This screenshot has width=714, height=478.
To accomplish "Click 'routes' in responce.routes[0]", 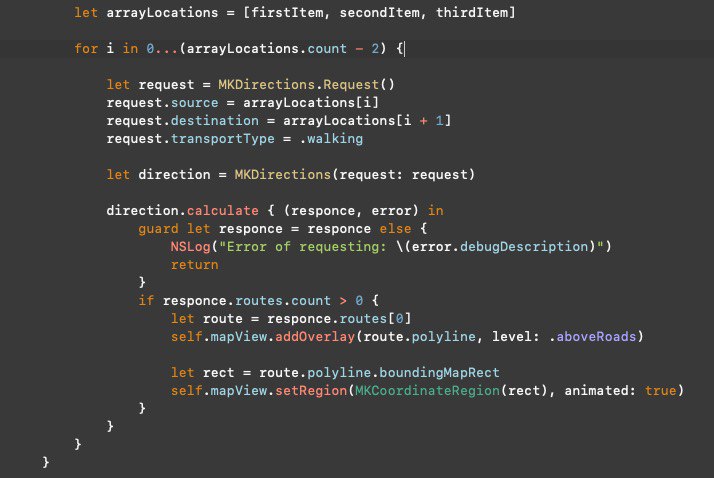I will [x=363, y=319].
